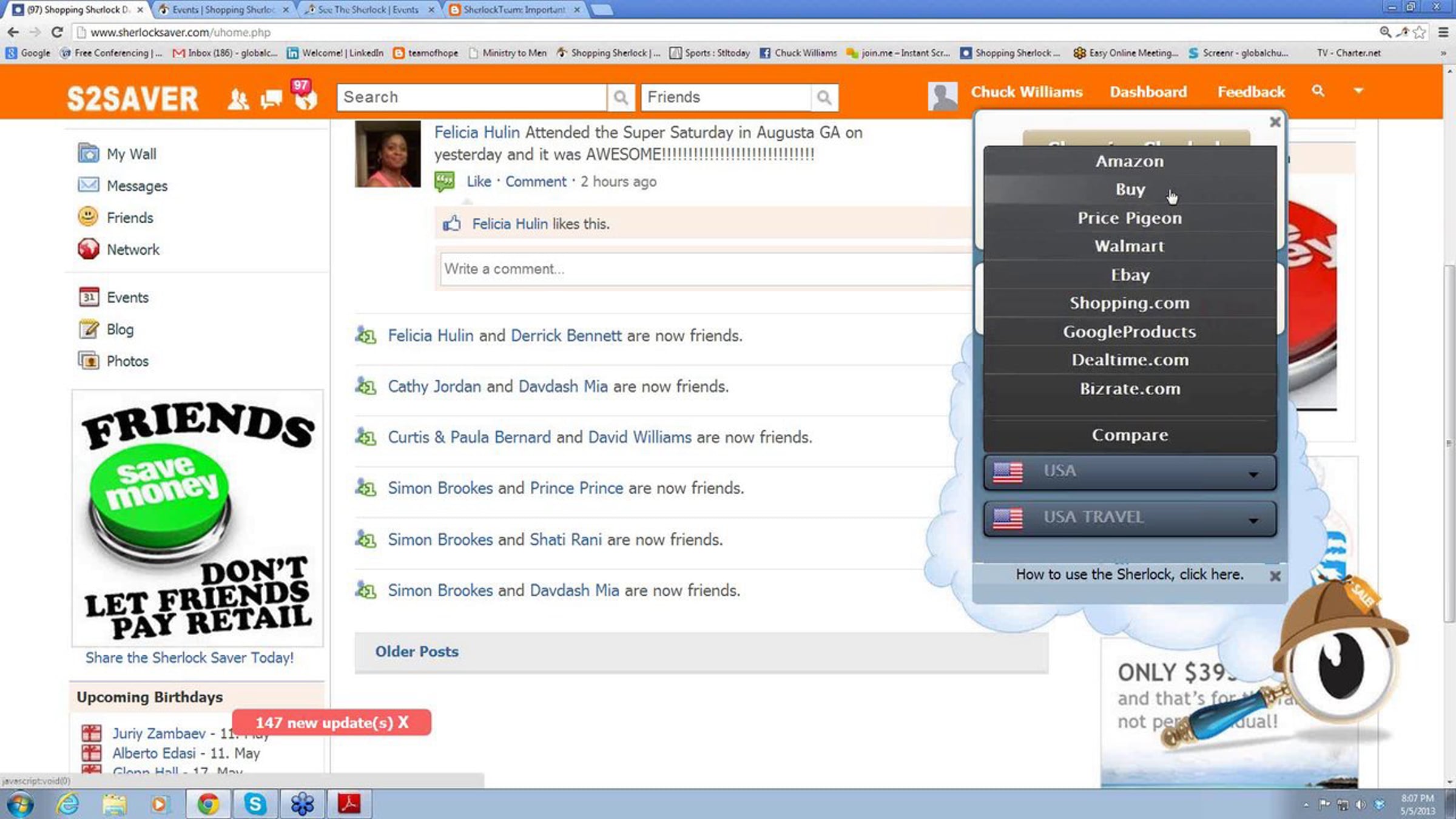Choose Price Pigeon from the store list
Viewport: 1456px width, 819px height.
pyautogui.click(x=1130, y=218)
